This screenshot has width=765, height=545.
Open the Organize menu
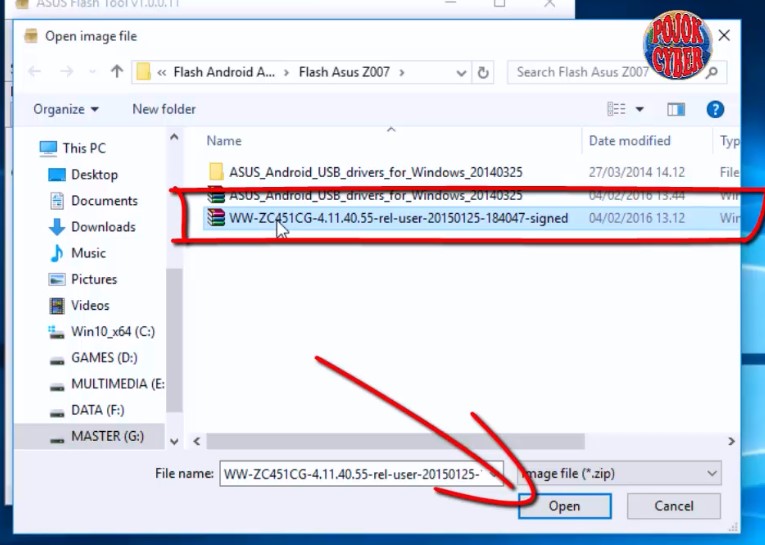click(66, 109)
